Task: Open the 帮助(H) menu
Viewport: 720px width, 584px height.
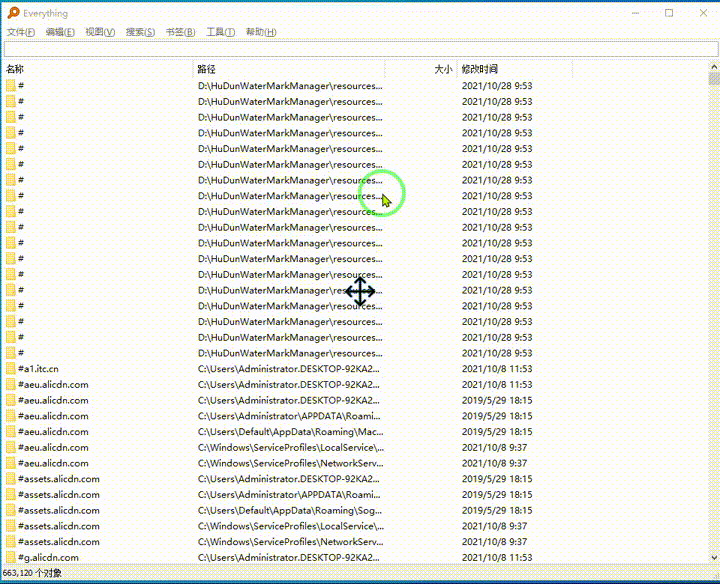Action: point(261,32)
